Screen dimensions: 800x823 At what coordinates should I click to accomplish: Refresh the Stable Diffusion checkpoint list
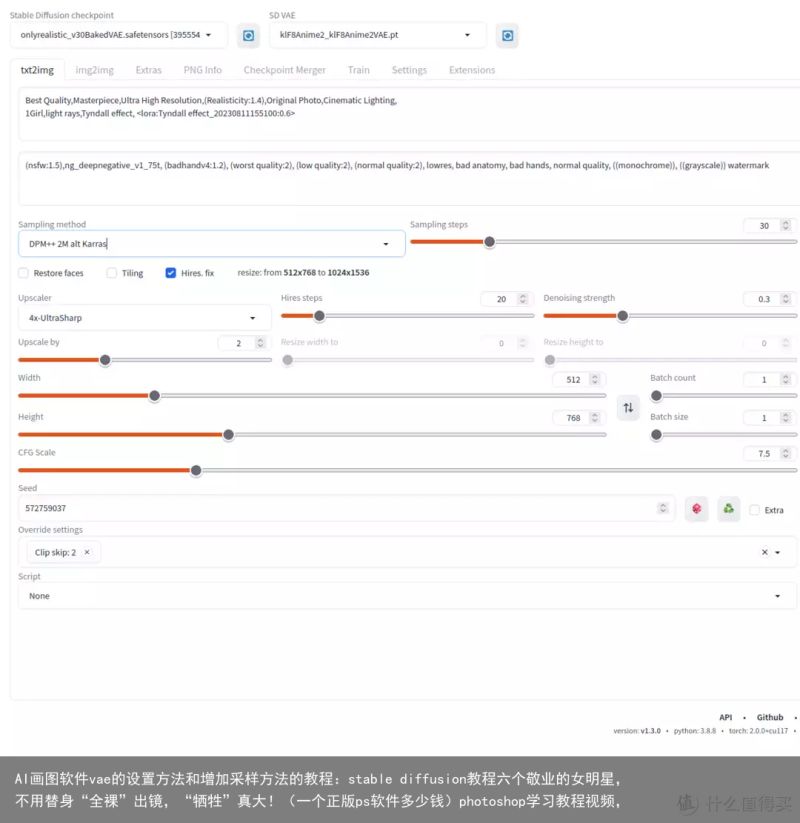[x=248, y=36]
